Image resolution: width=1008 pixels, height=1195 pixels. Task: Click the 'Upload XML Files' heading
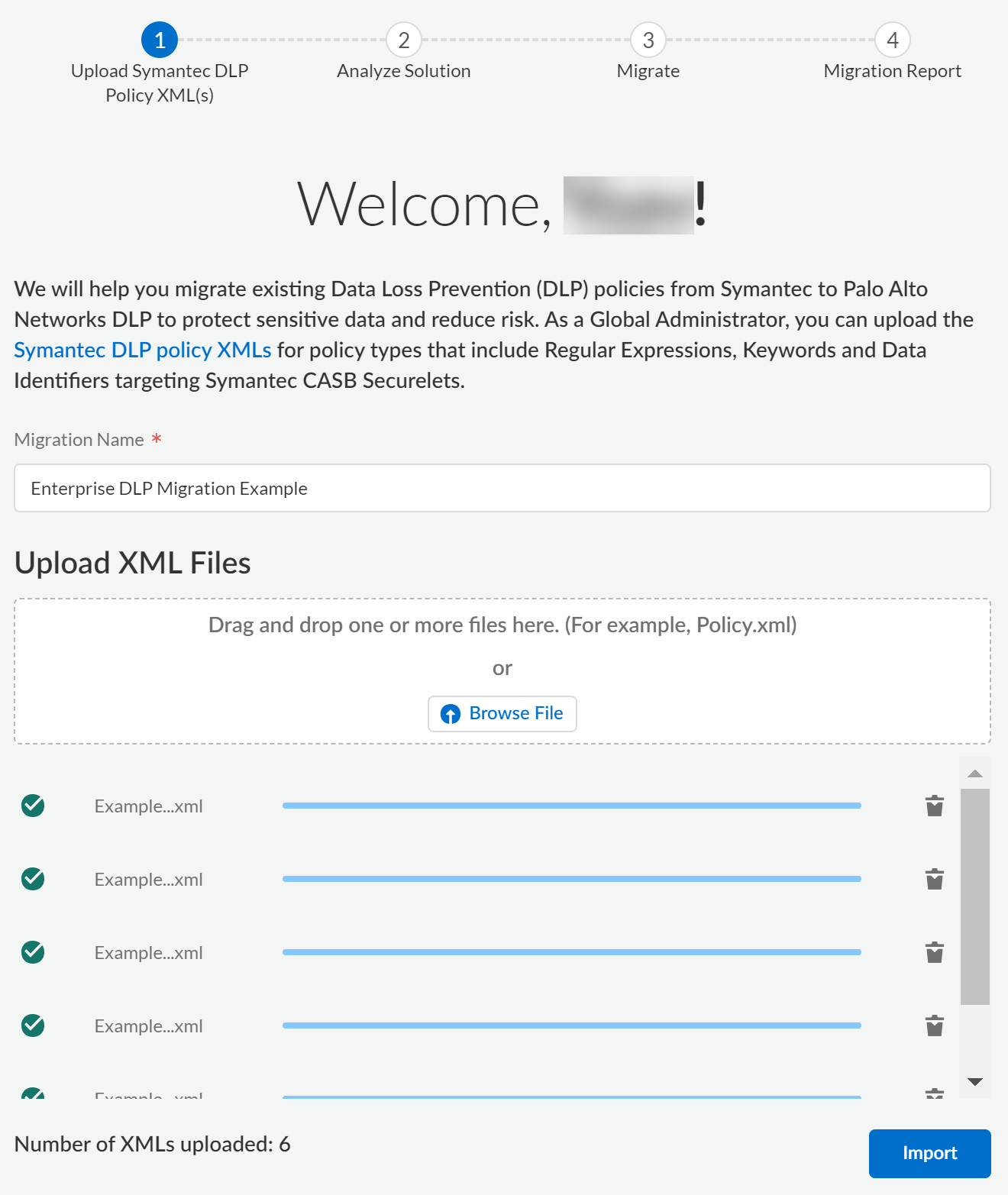point(133,563)
